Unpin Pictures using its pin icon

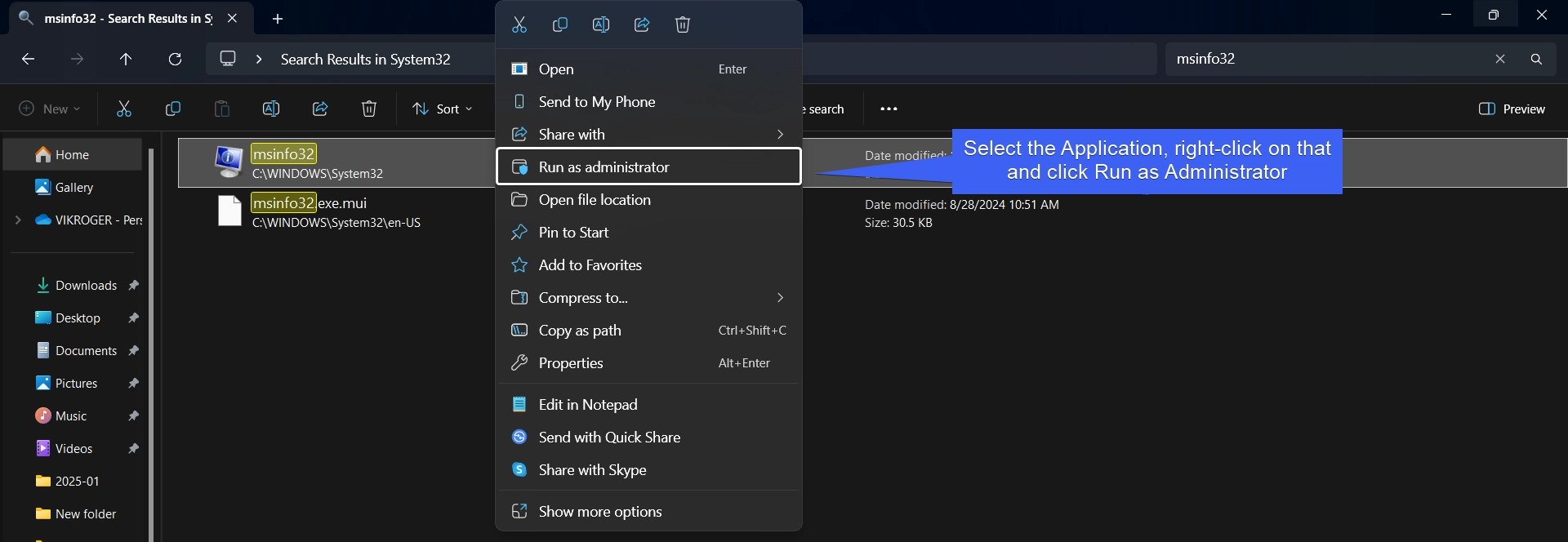tap(134, 383)
